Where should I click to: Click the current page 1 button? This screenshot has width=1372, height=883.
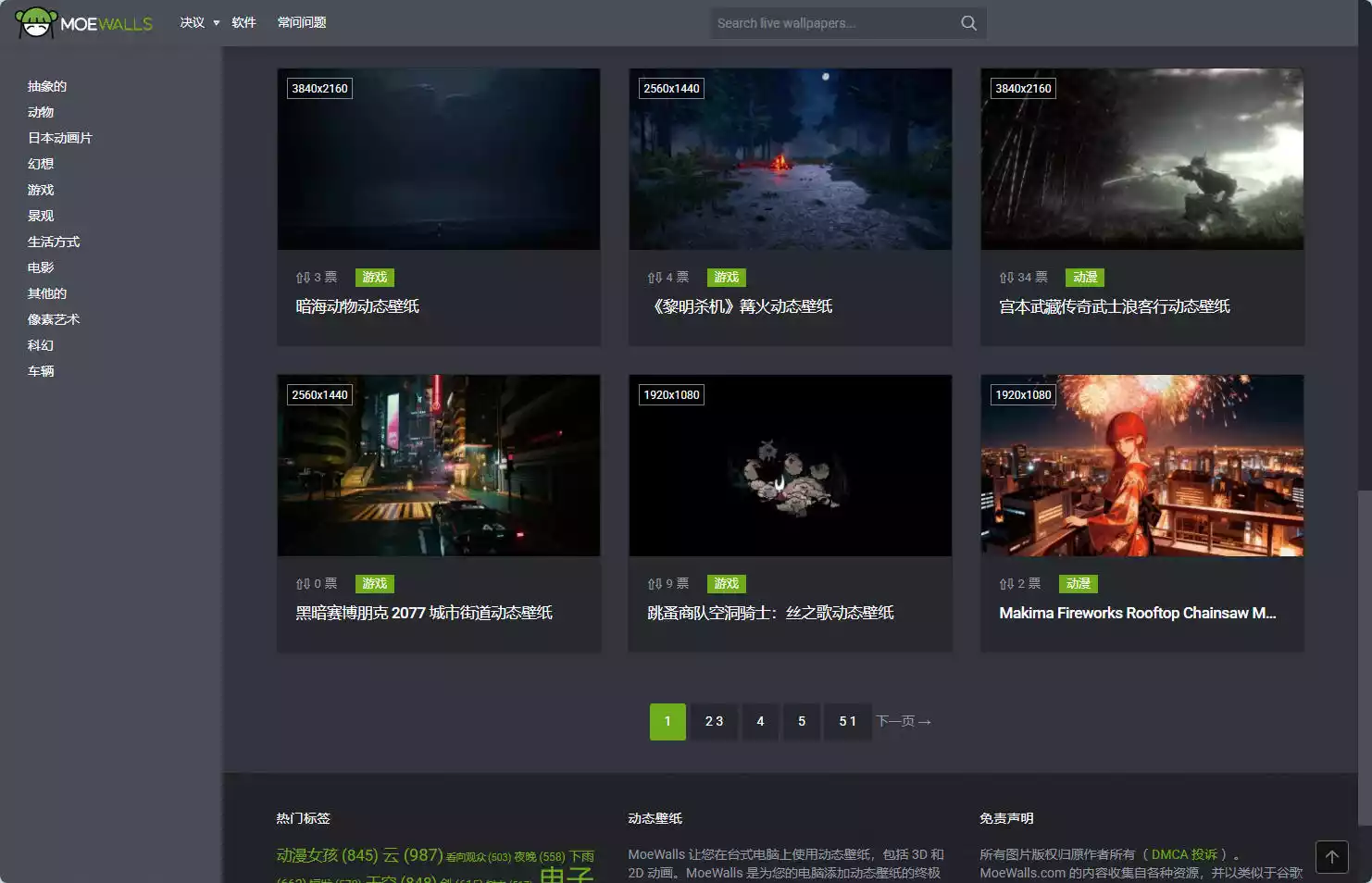coord(667,722)
